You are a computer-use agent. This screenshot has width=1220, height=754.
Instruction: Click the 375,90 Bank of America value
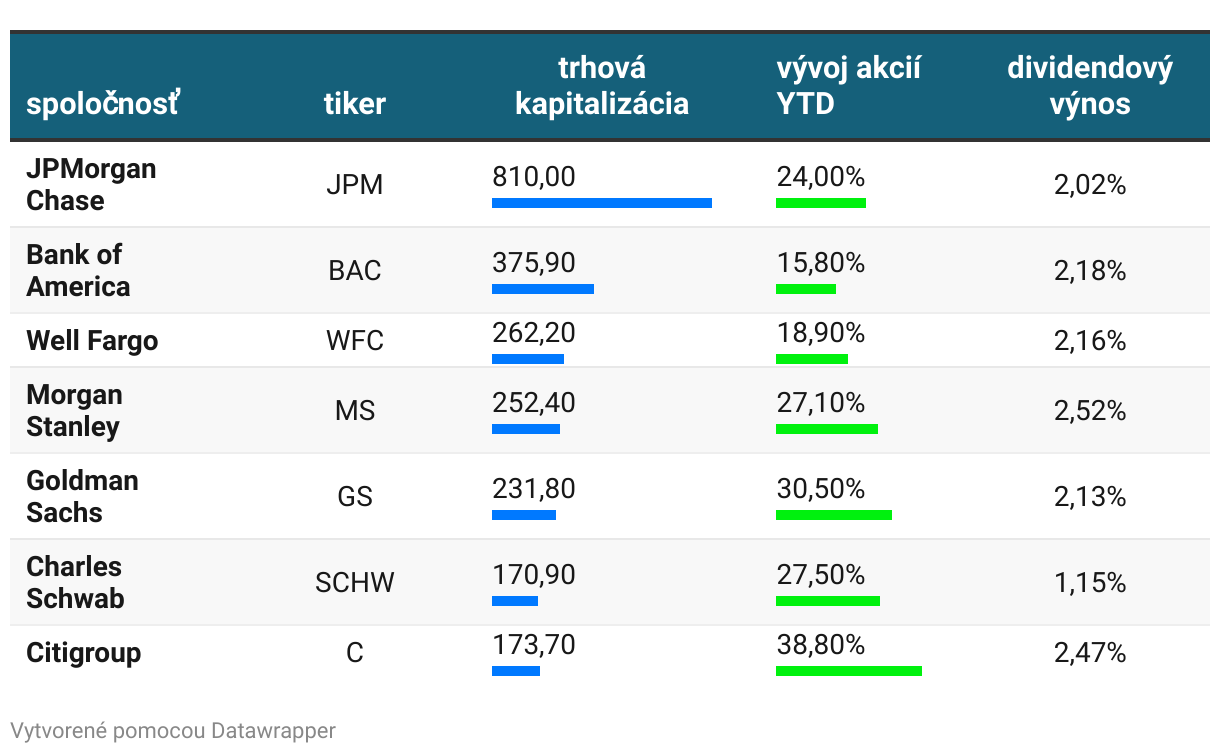point(534,262)
